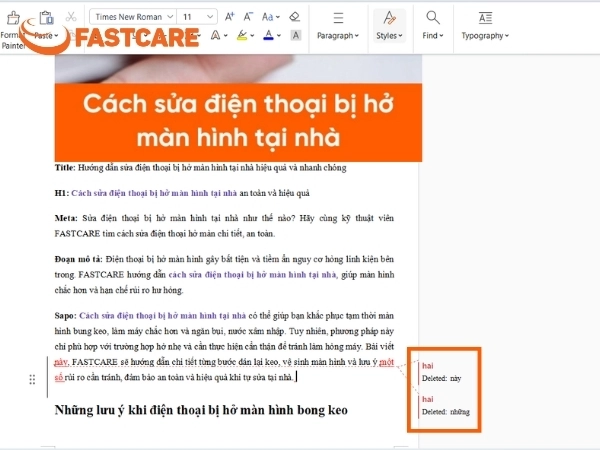600x450 pixels.
Task: Click the bold 'Đoạn mô tả:' label
Action: 78,259
